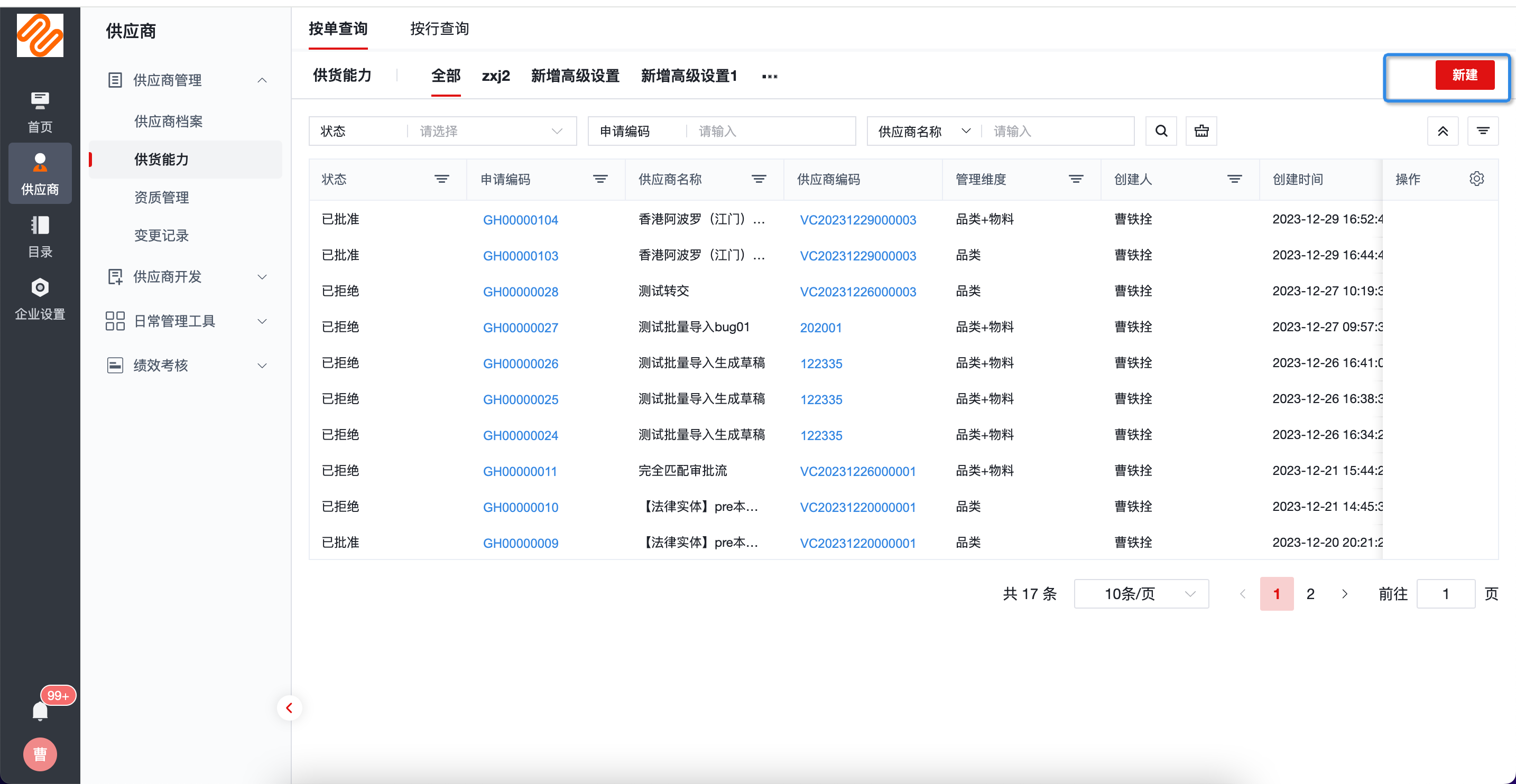Collapse the 供应商管理 menu group
Viewport: 1516px width, 784px height.
point(263,80)
